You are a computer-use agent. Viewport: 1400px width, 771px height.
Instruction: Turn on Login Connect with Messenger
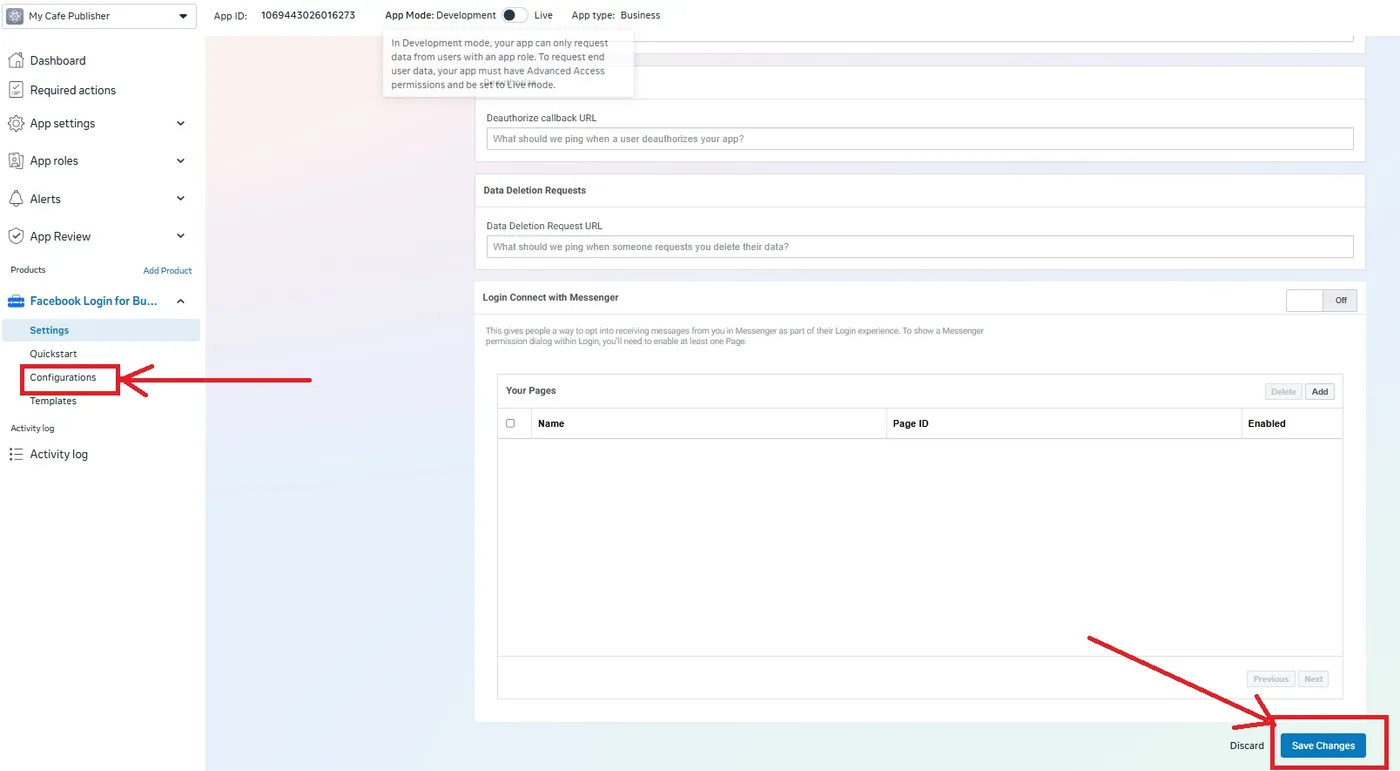click(x=1321, y=300)
